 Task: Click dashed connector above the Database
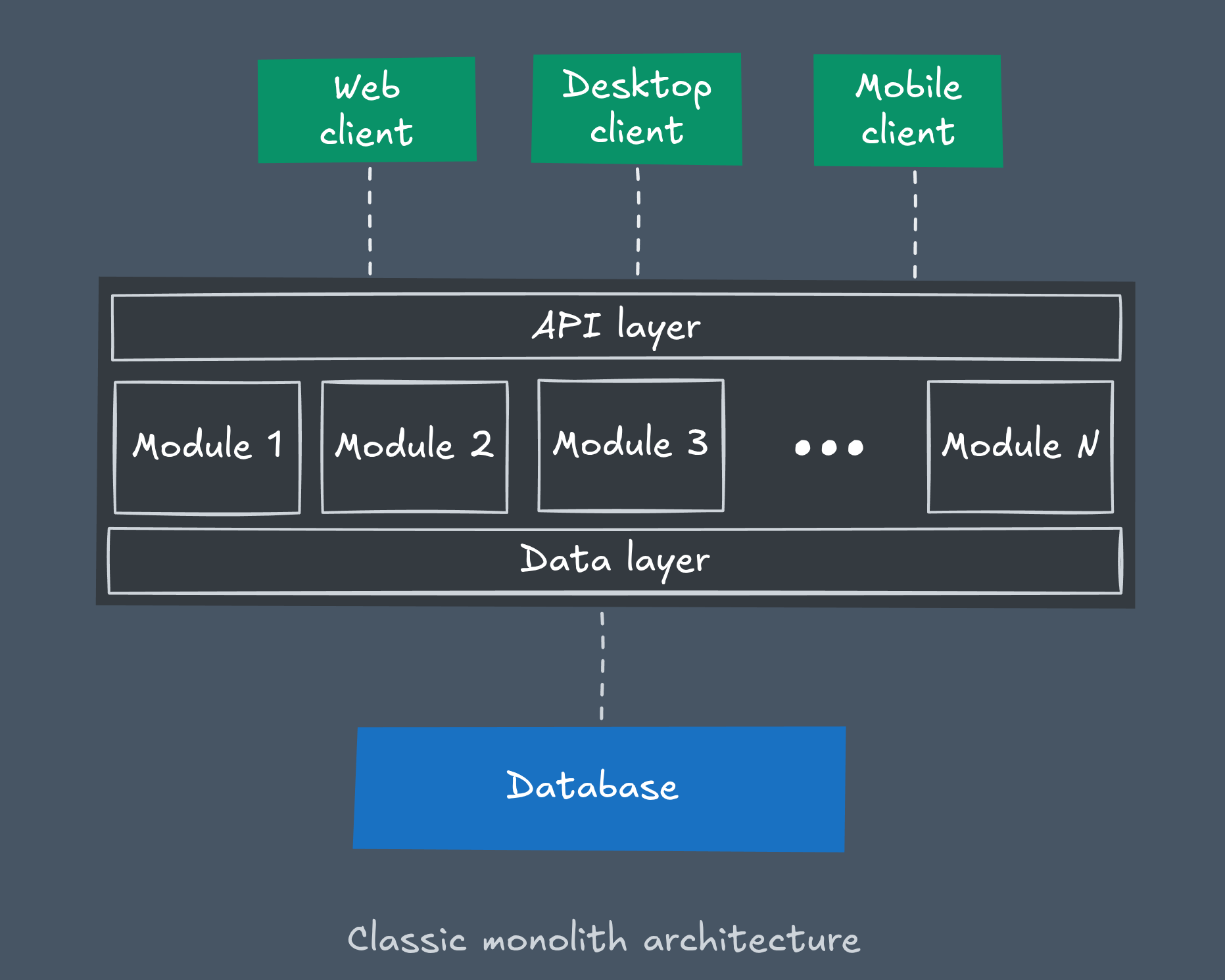602,665
